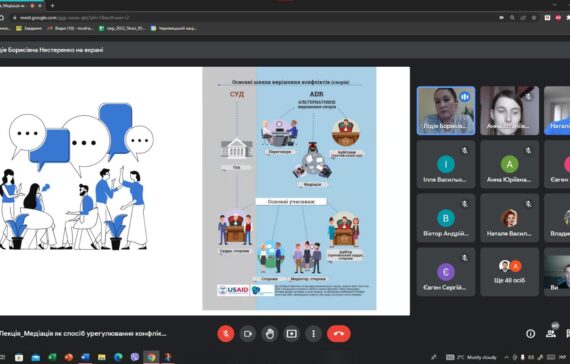
Task: Select Лідія Борисівна video tile
Action: click(446, 111)
